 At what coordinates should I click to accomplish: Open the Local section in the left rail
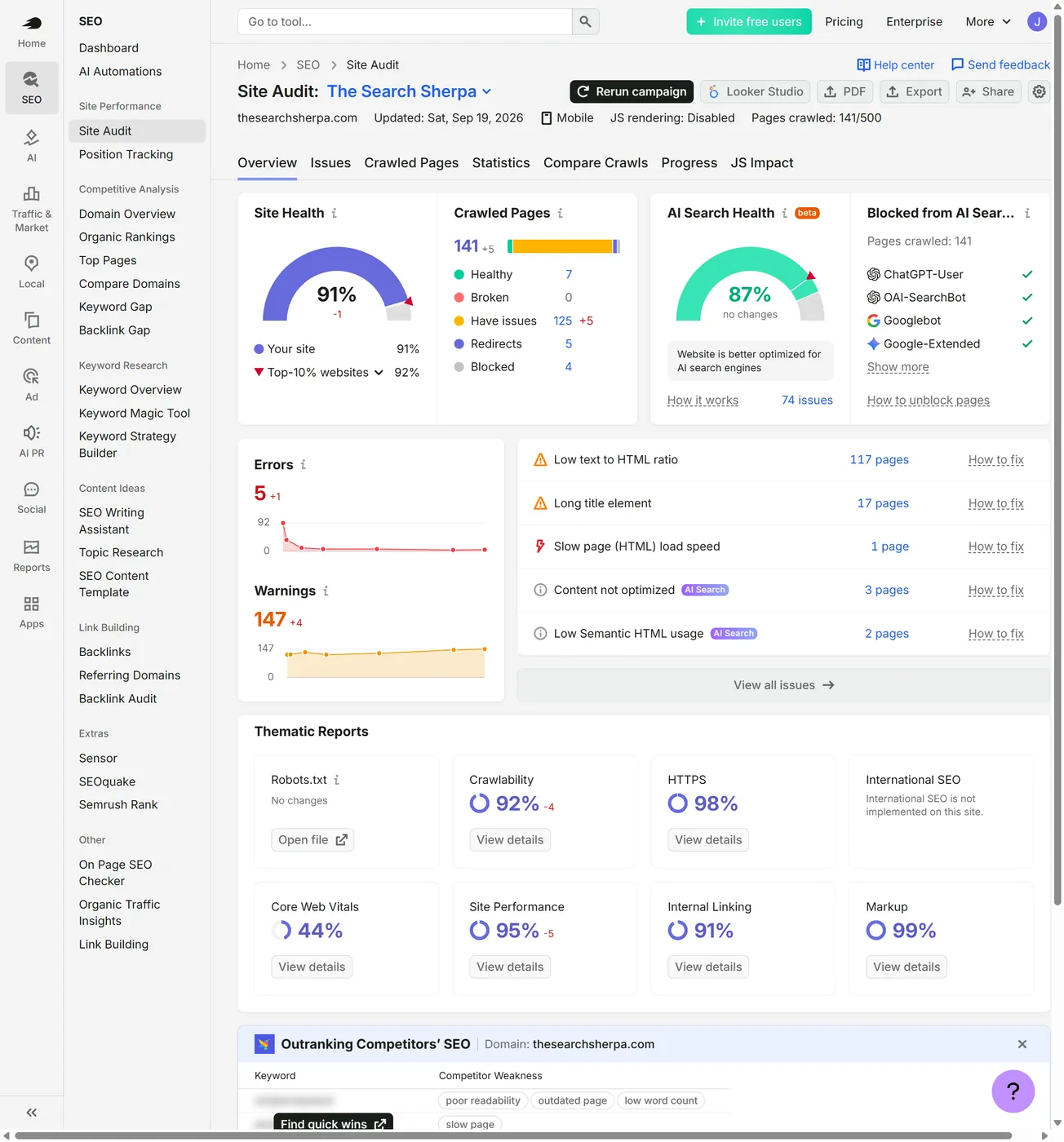click(32, 272)
